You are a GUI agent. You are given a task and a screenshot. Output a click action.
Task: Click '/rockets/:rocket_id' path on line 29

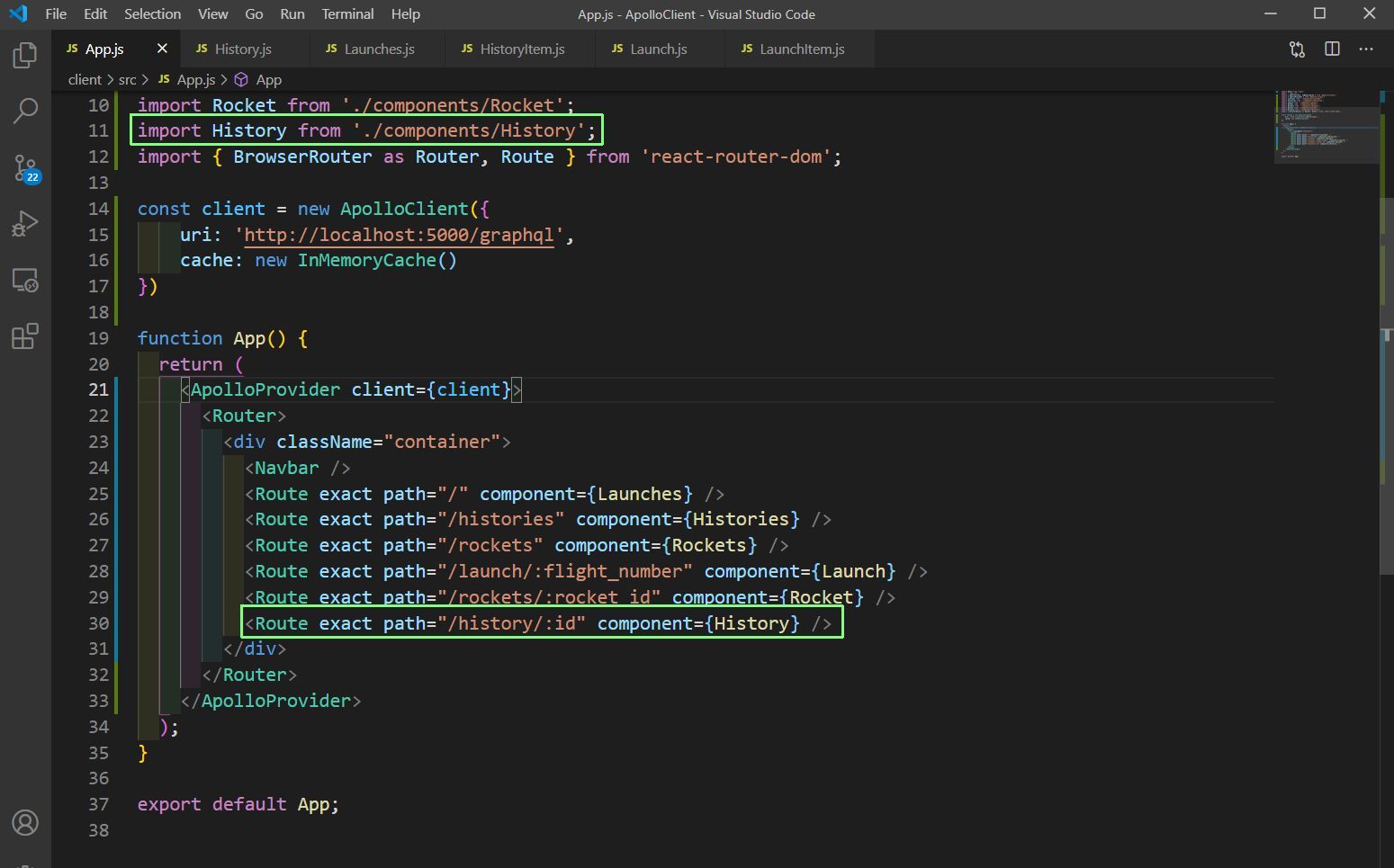[548, 597]
